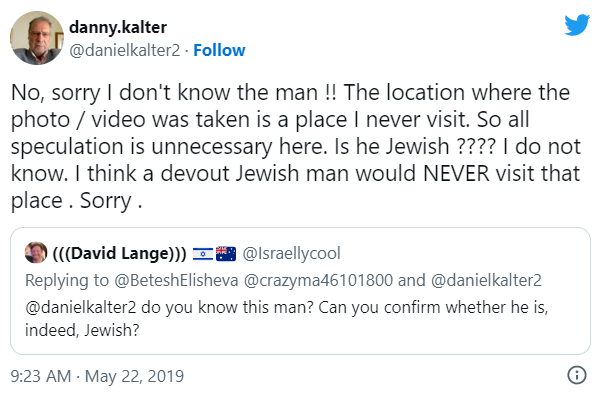Follow the danny.kalter account
Image resolution: width=600 pixels, height=397 pixels.
tap(219, 50)
